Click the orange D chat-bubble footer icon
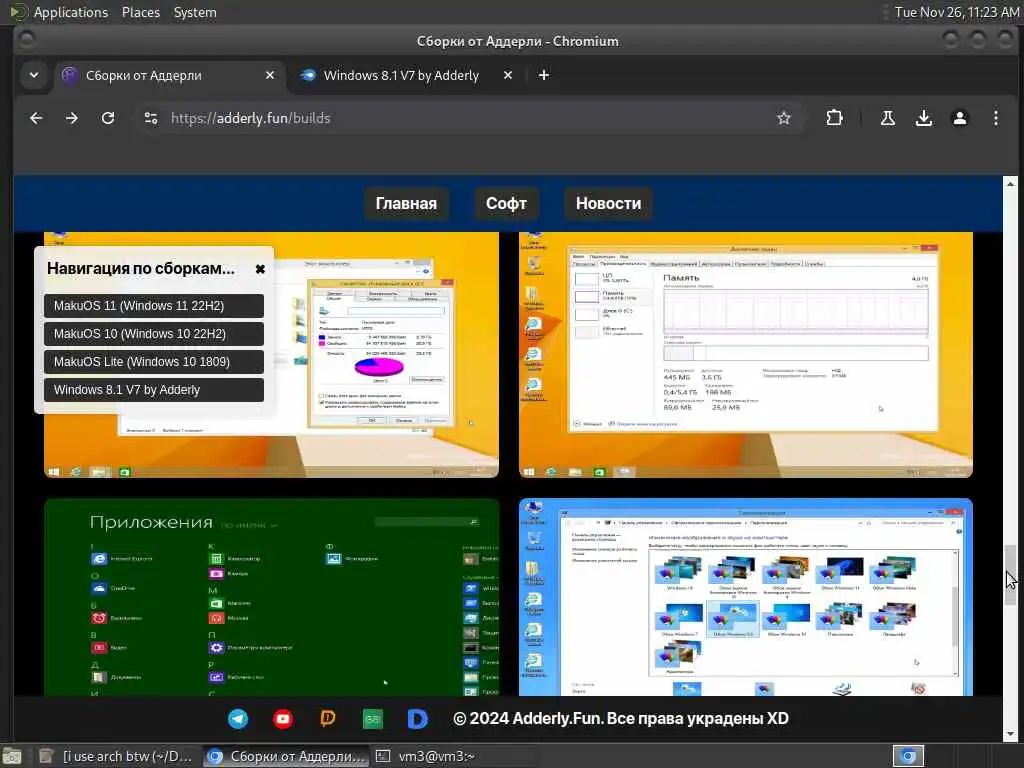1024x768 pixels. coord(328,719)
